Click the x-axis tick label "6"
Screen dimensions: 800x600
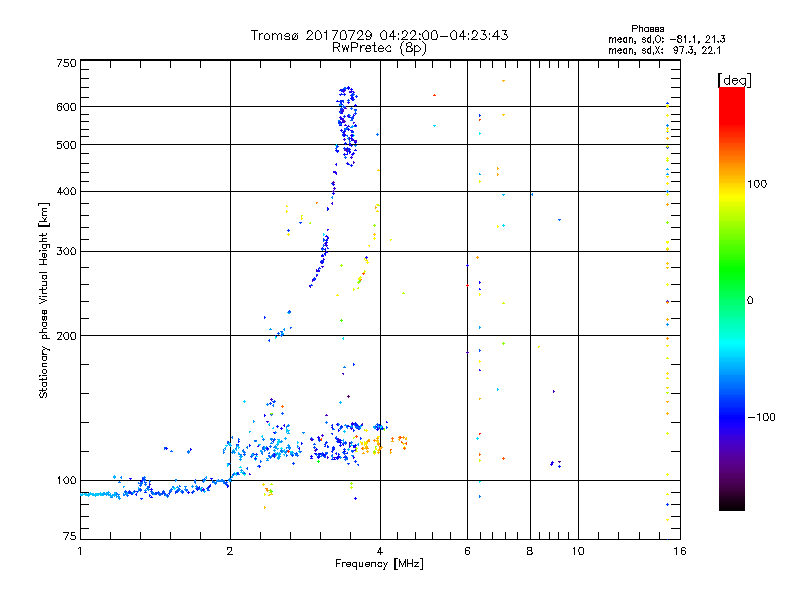(467, 551)
